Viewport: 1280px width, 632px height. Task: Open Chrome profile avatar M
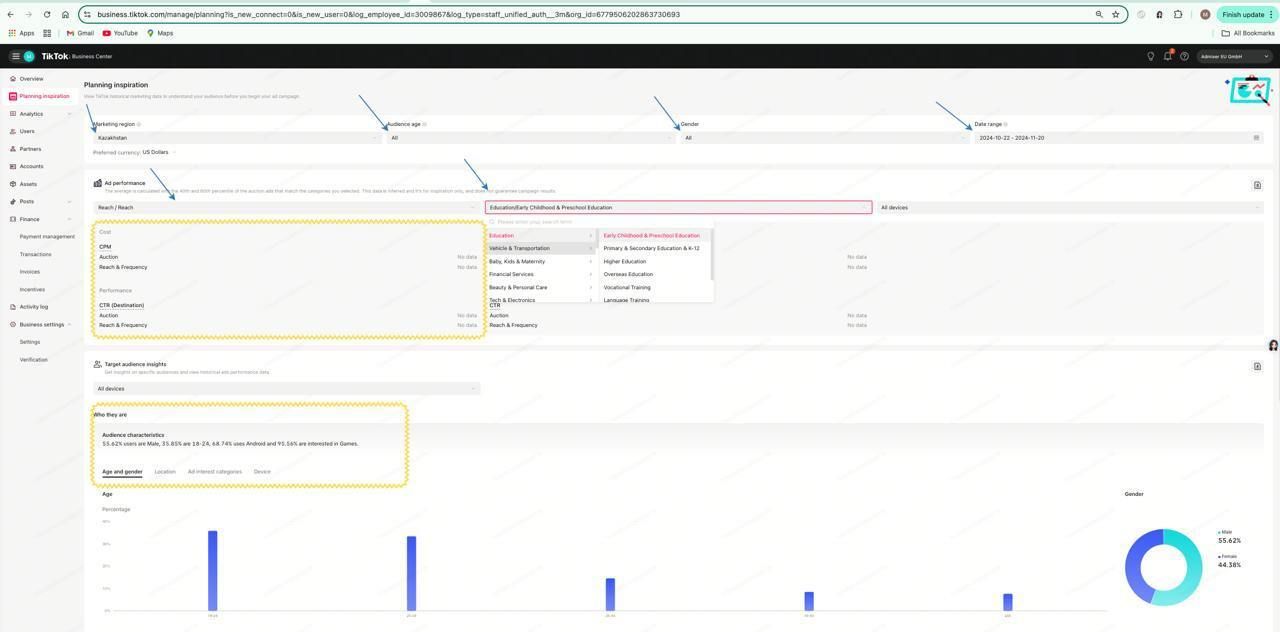(x=1205, y=14)
